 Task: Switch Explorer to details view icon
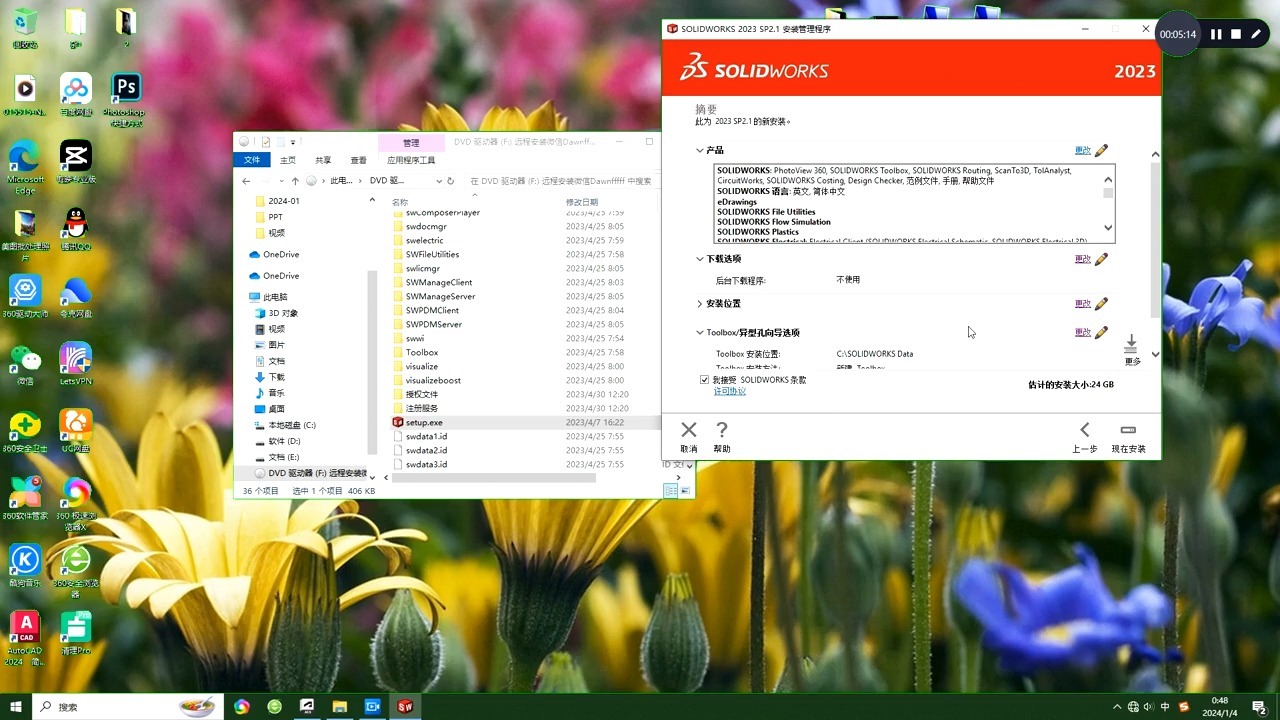pos(670,491)
